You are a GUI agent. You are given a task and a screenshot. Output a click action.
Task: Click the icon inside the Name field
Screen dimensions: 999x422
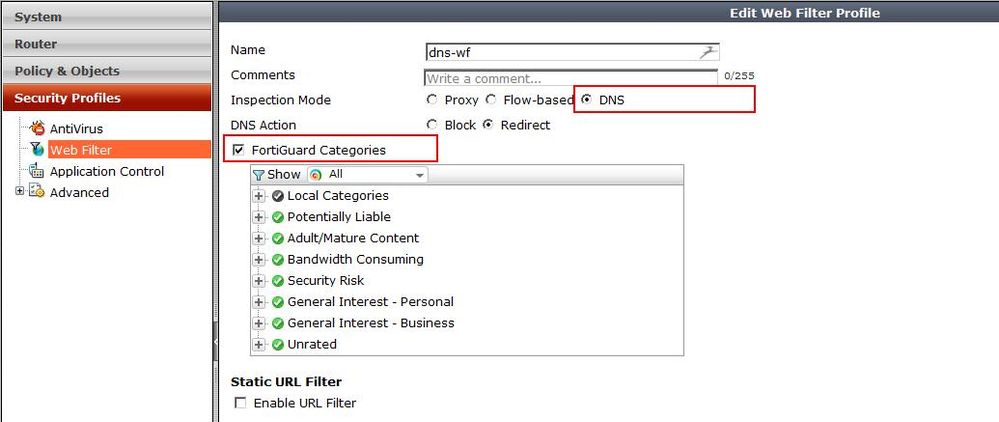[708, 52]
